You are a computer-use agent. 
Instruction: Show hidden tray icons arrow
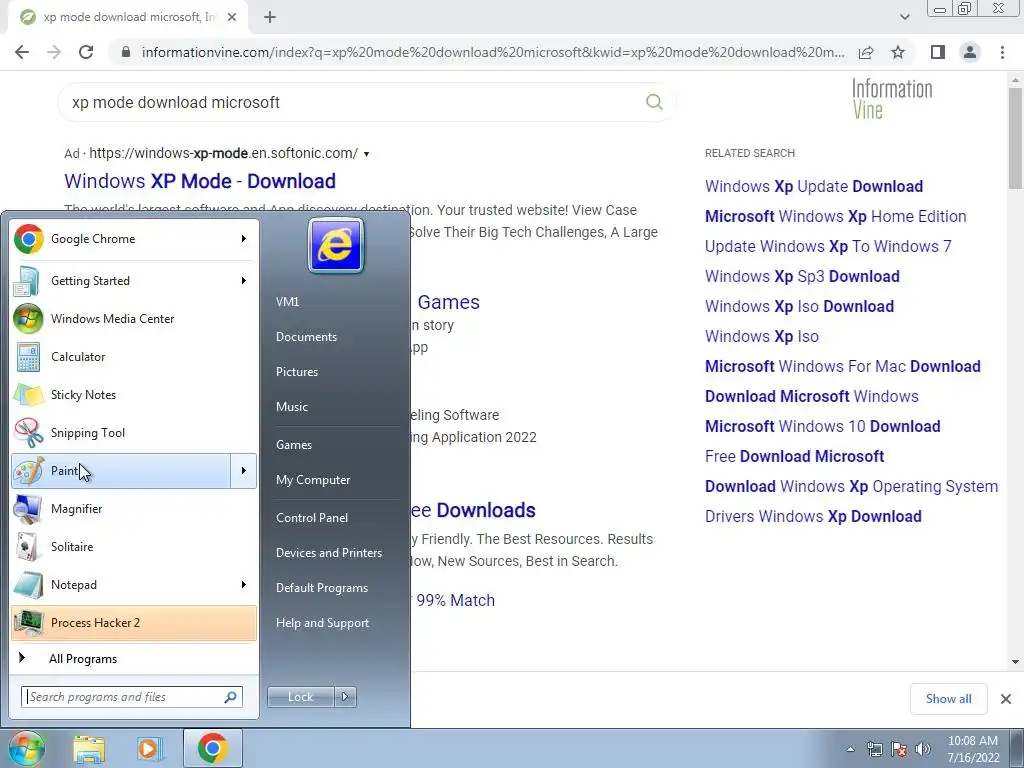click(850, 749)
